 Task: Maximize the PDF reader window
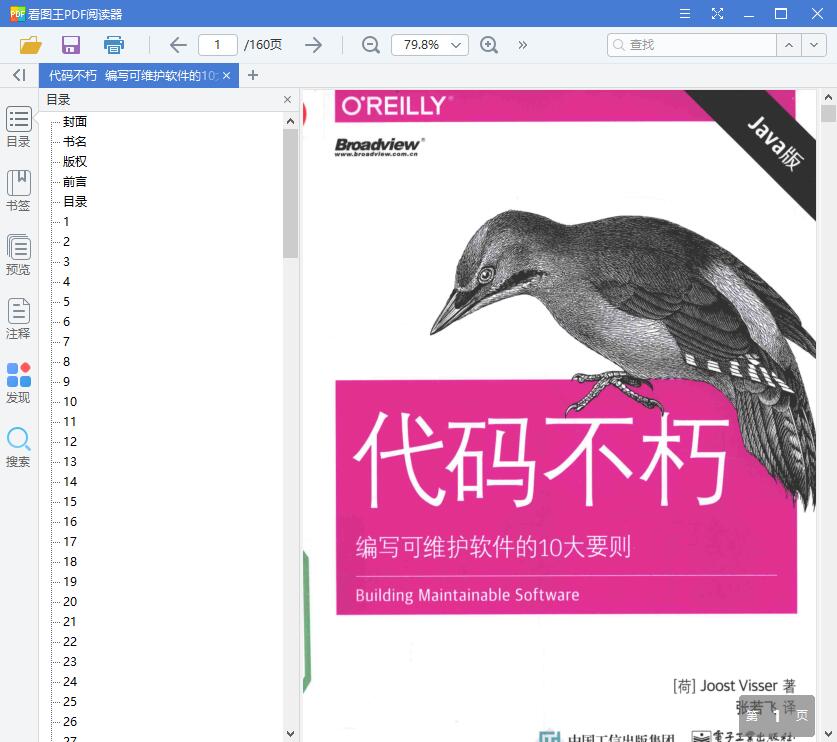pos(781,14)
